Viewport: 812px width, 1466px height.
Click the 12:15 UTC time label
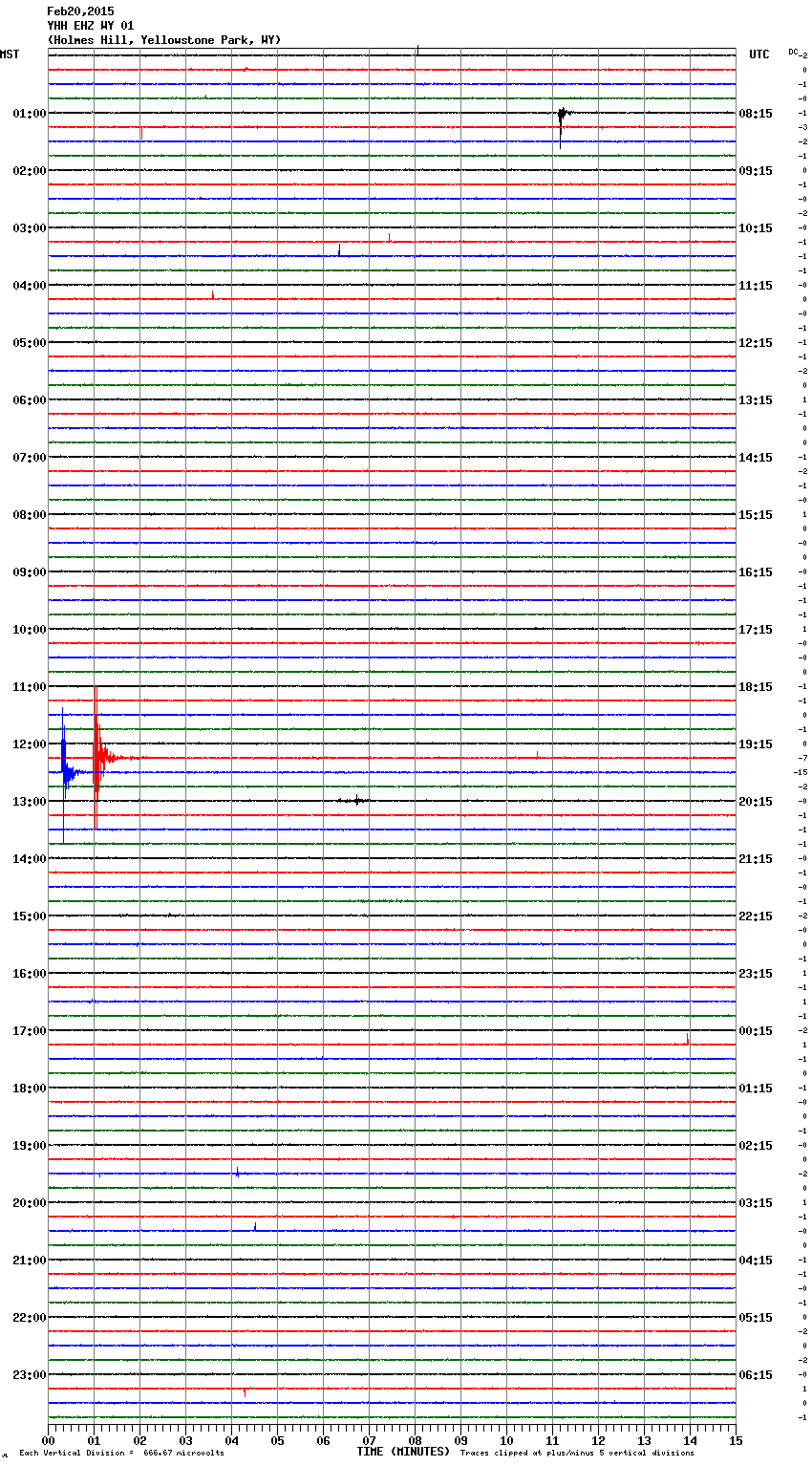(x=756, y=343)
